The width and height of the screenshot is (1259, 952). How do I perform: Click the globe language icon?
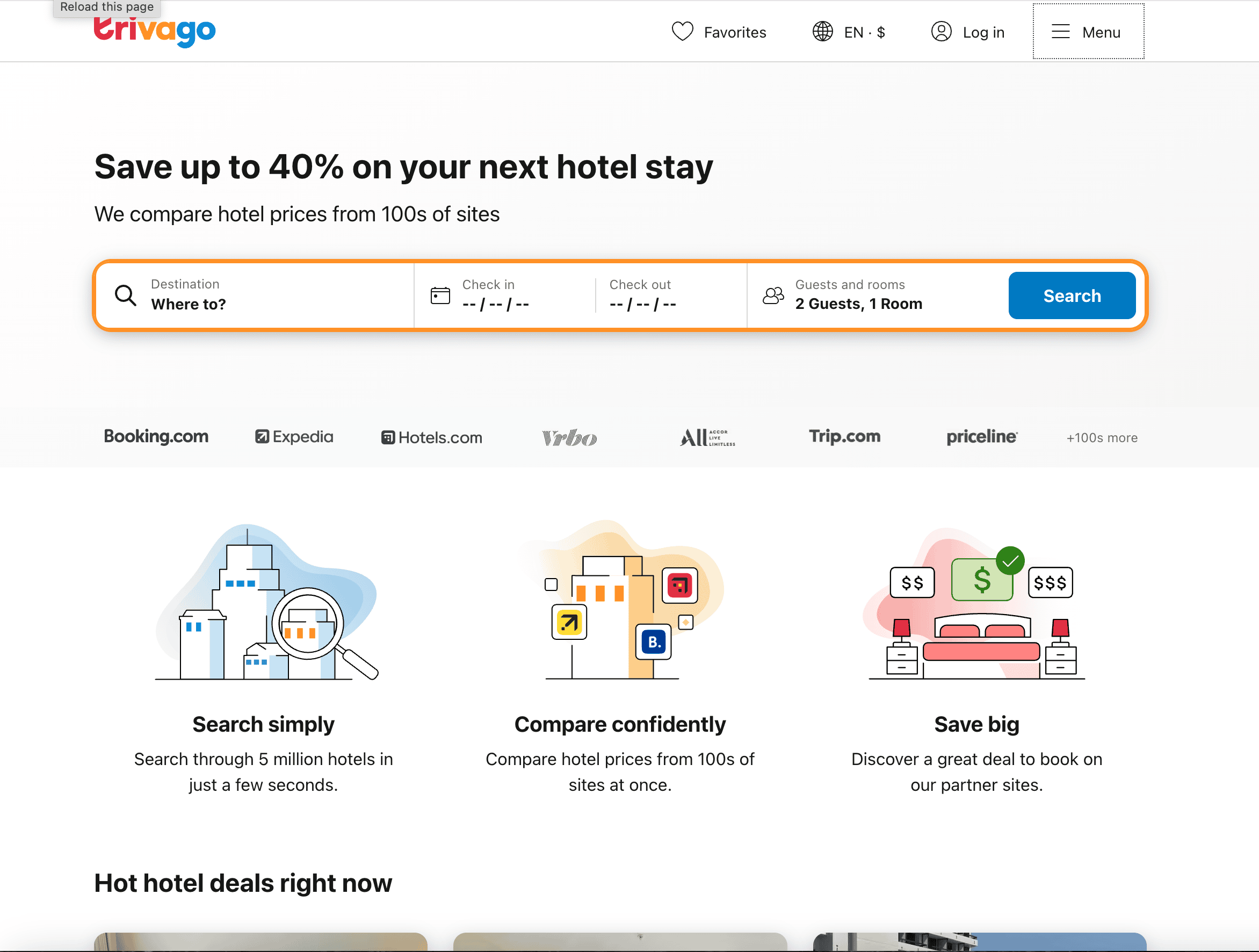click(822, 31)
